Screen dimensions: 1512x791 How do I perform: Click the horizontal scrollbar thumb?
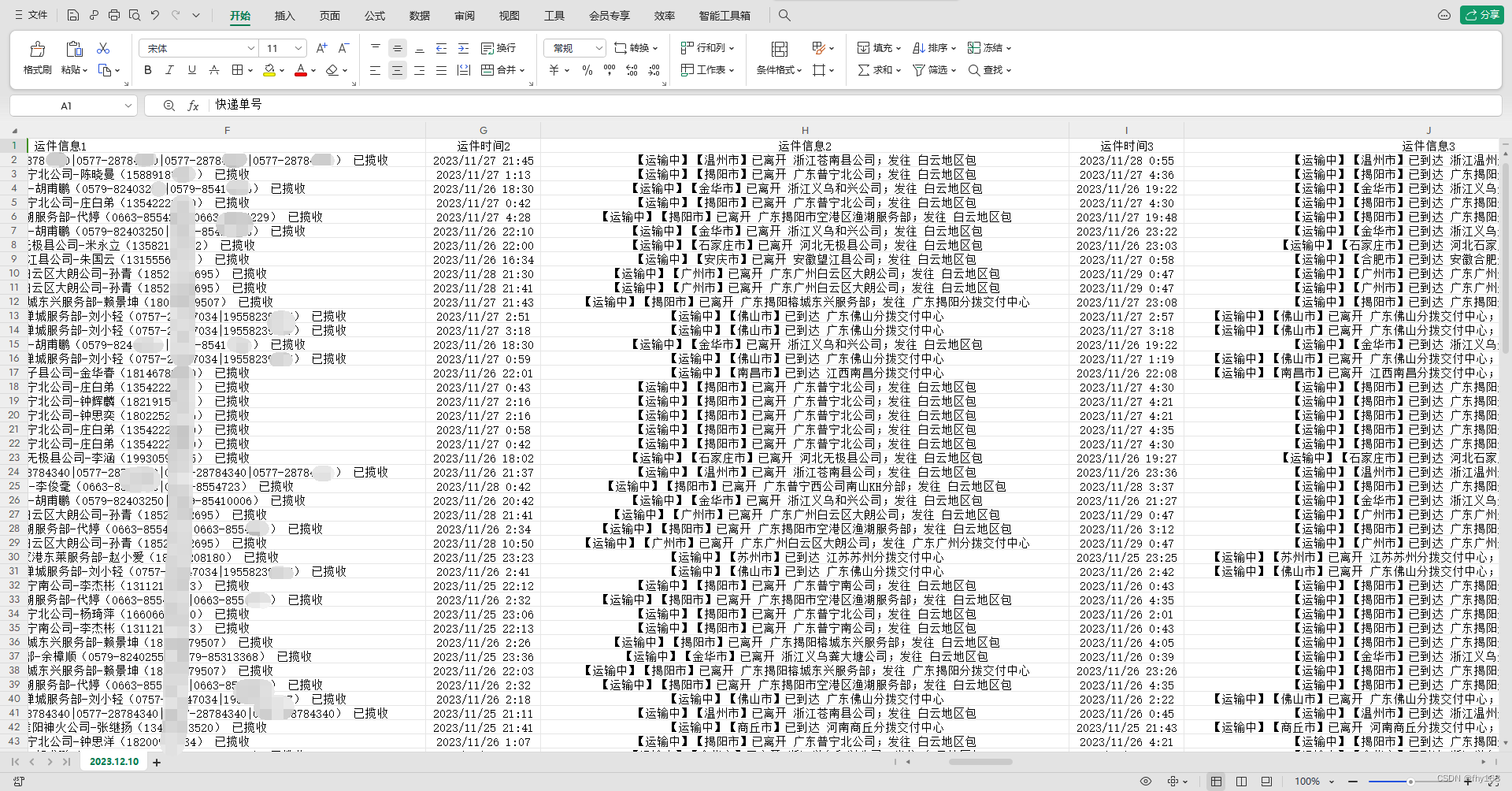click(980, 762)
